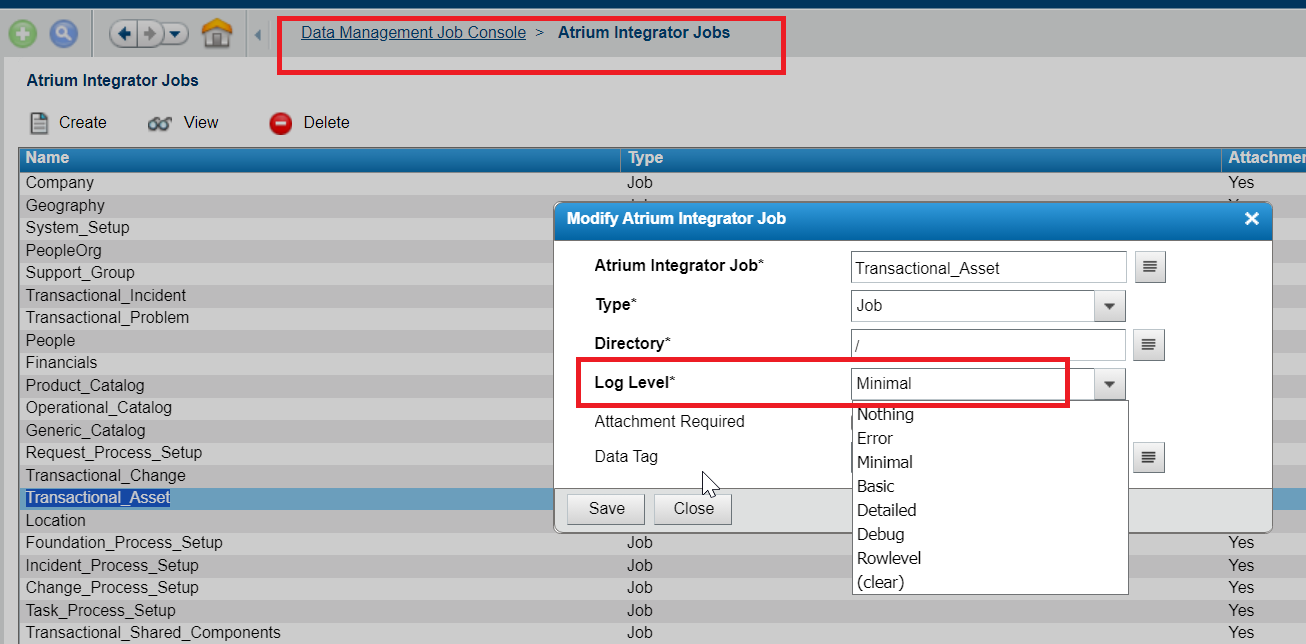
Task: Go to the home page icon
Action: tap(217, 34)
